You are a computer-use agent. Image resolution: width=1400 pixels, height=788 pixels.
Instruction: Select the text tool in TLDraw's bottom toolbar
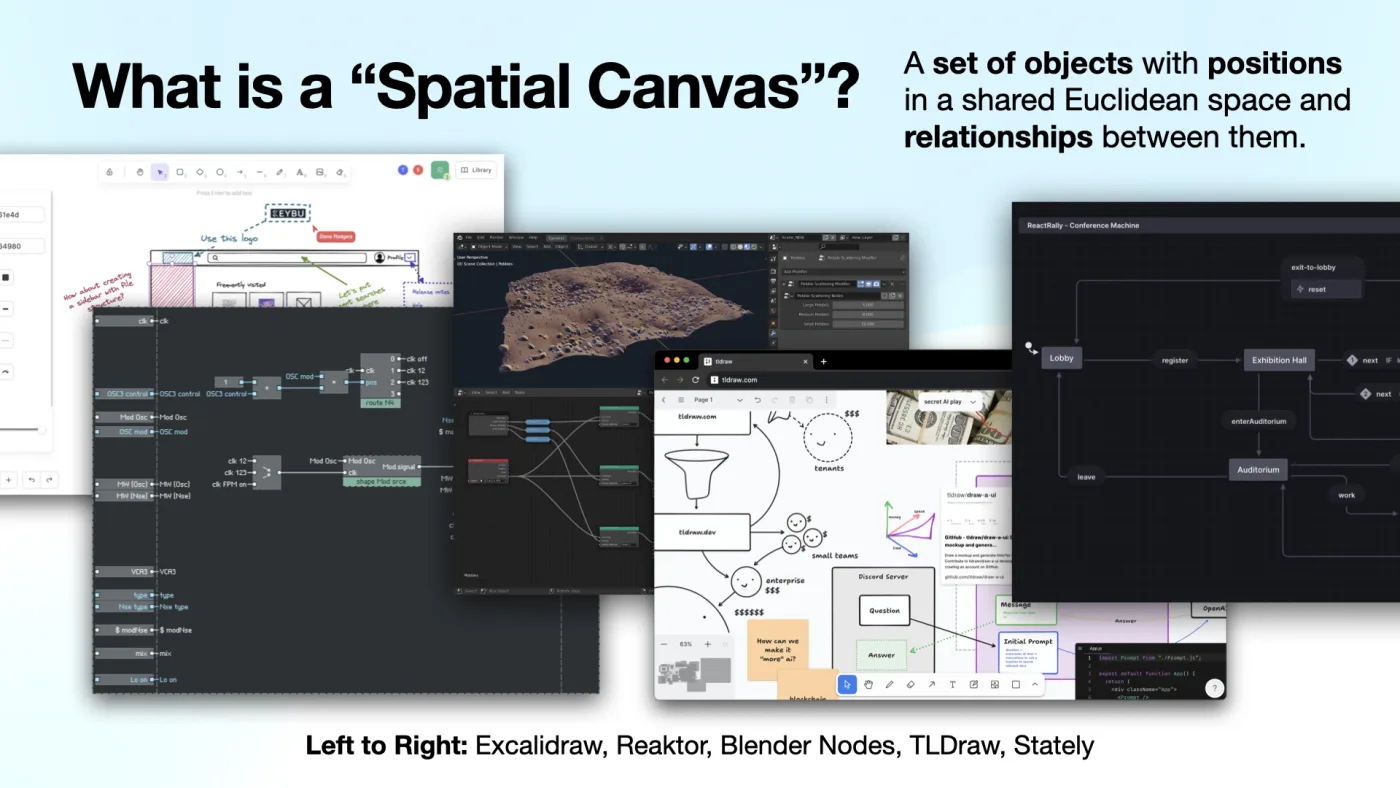coord(952,685)
